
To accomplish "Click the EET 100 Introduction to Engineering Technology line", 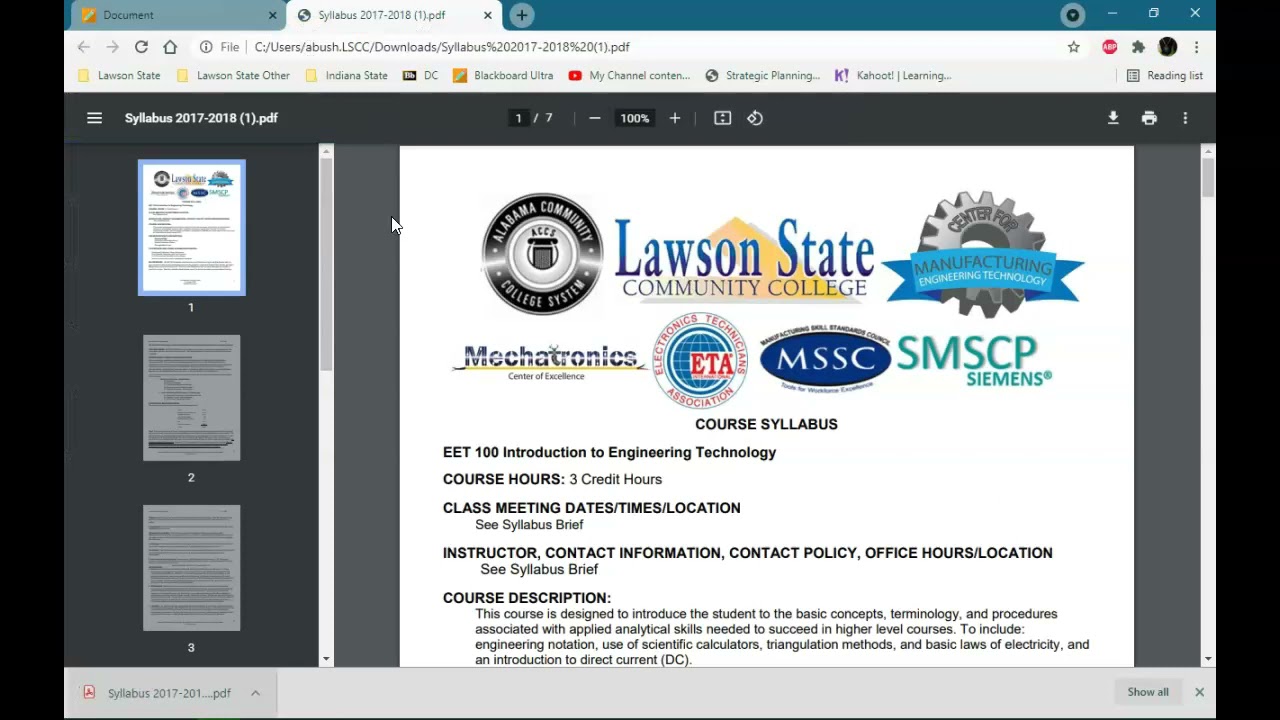I will tap(609, 453).
